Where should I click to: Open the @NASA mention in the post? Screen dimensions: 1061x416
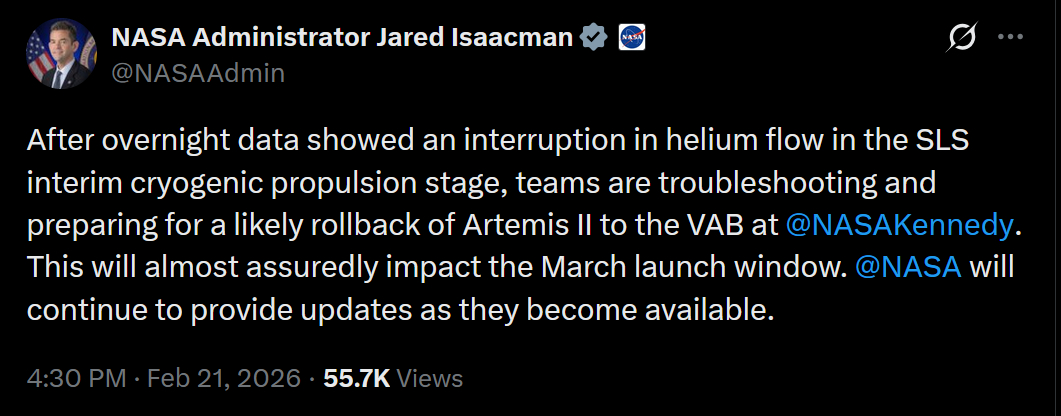(x=909, y=267)
